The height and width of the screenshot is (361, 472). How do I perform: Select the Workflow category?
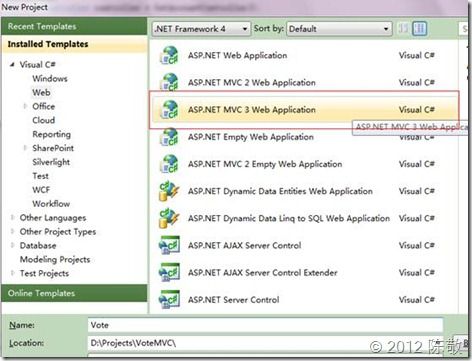(51, 204)
